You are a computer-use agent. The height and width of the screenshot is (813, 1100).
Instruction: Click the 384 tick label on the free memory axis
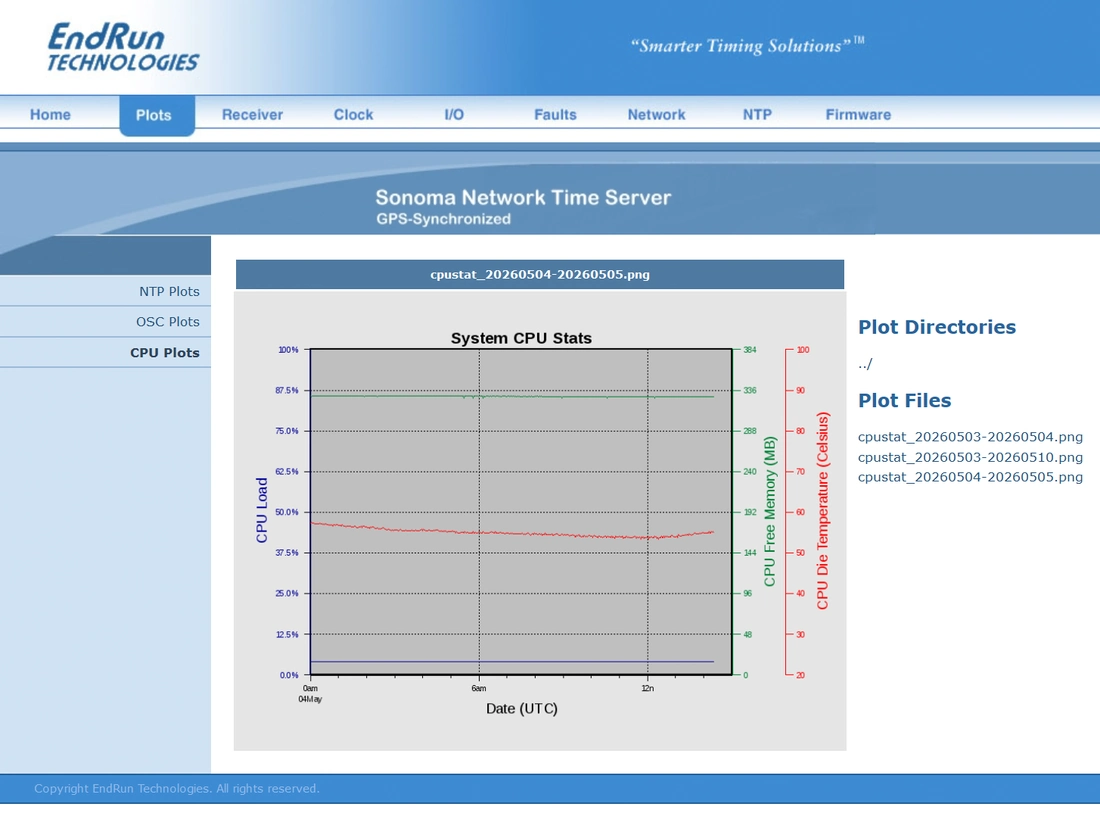tap(749, 349)
